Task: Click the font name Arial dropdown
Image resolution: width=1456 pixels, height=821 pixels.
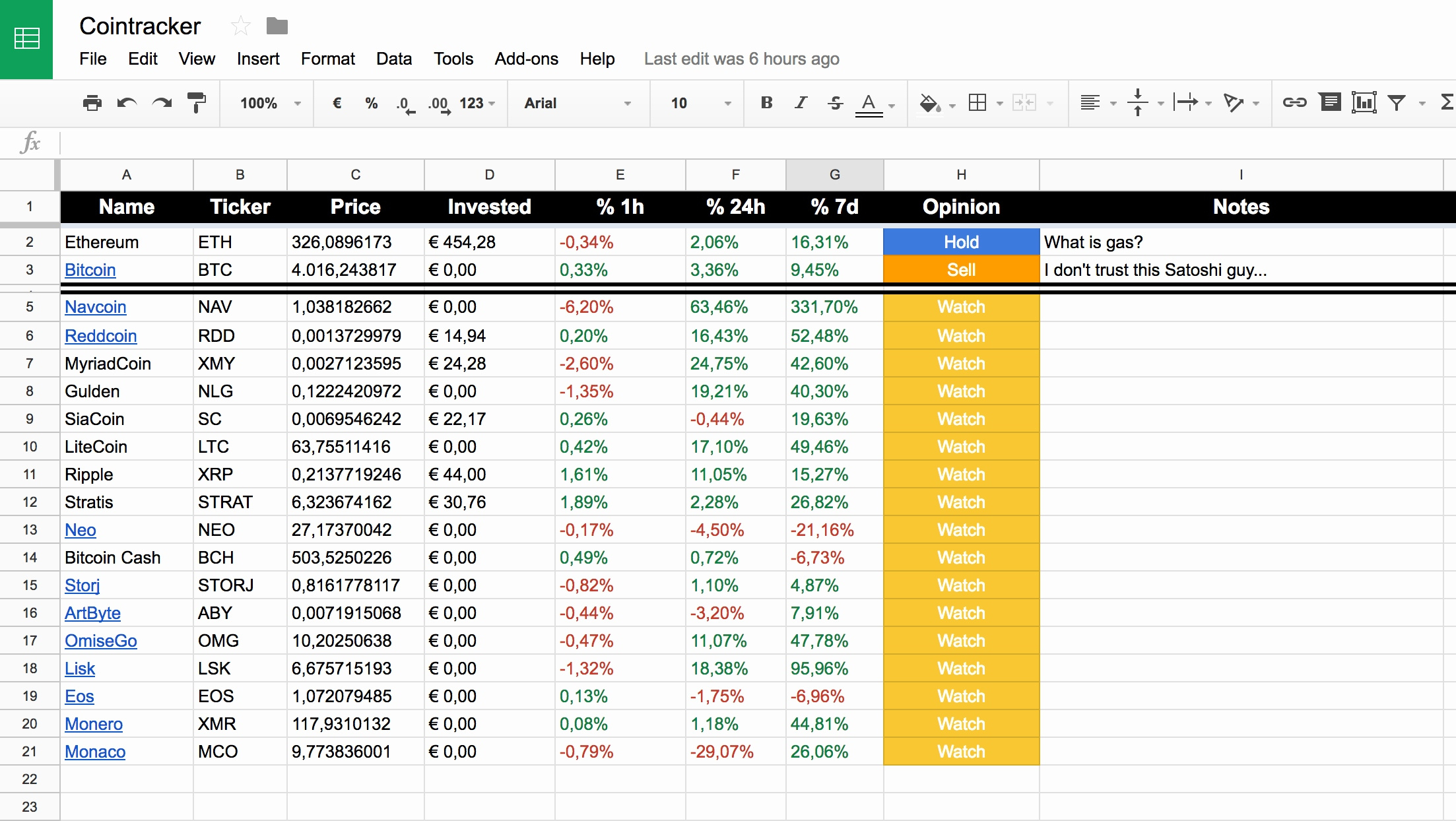Action: [x=575, y=102]
